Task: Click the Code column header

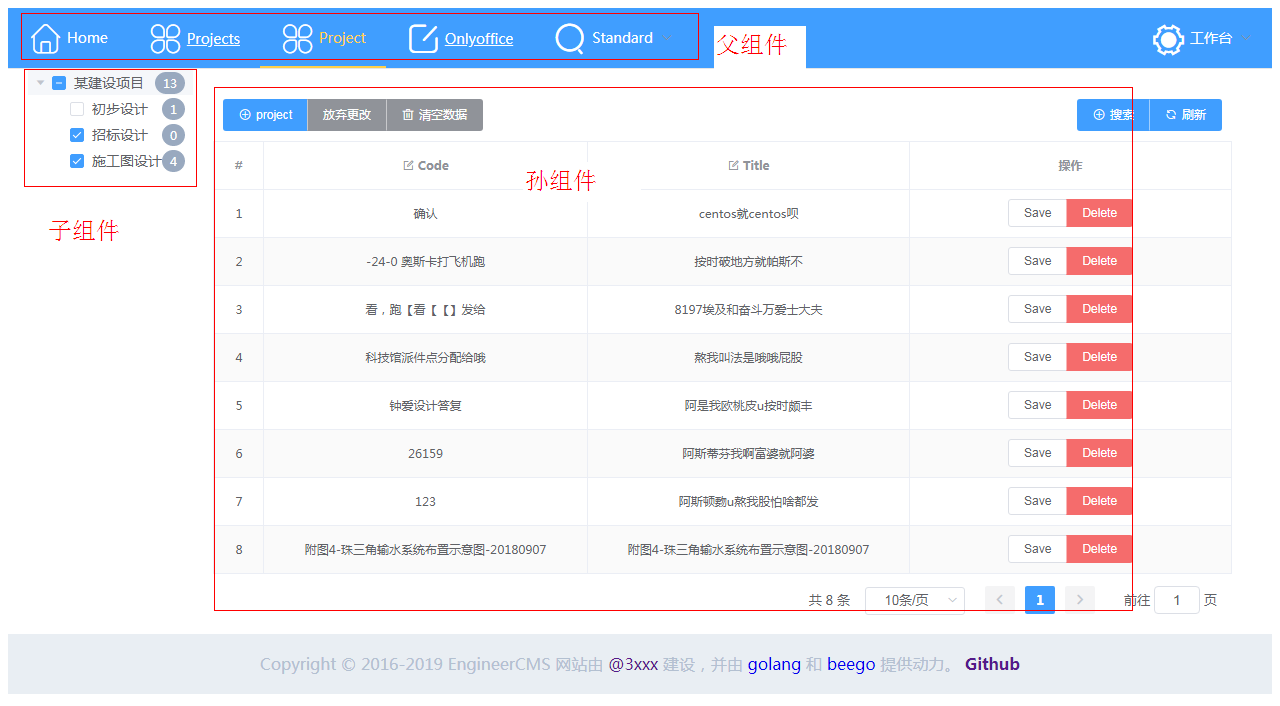Action: pos(425,165)
